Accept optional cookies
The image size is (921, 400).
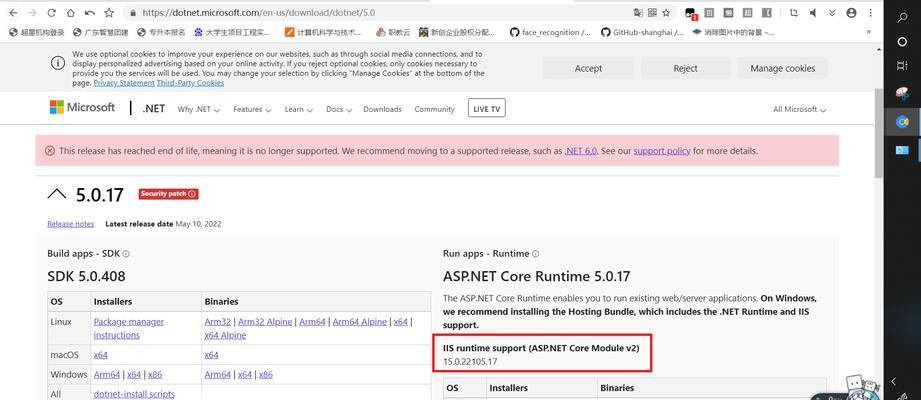coord(588,68)
